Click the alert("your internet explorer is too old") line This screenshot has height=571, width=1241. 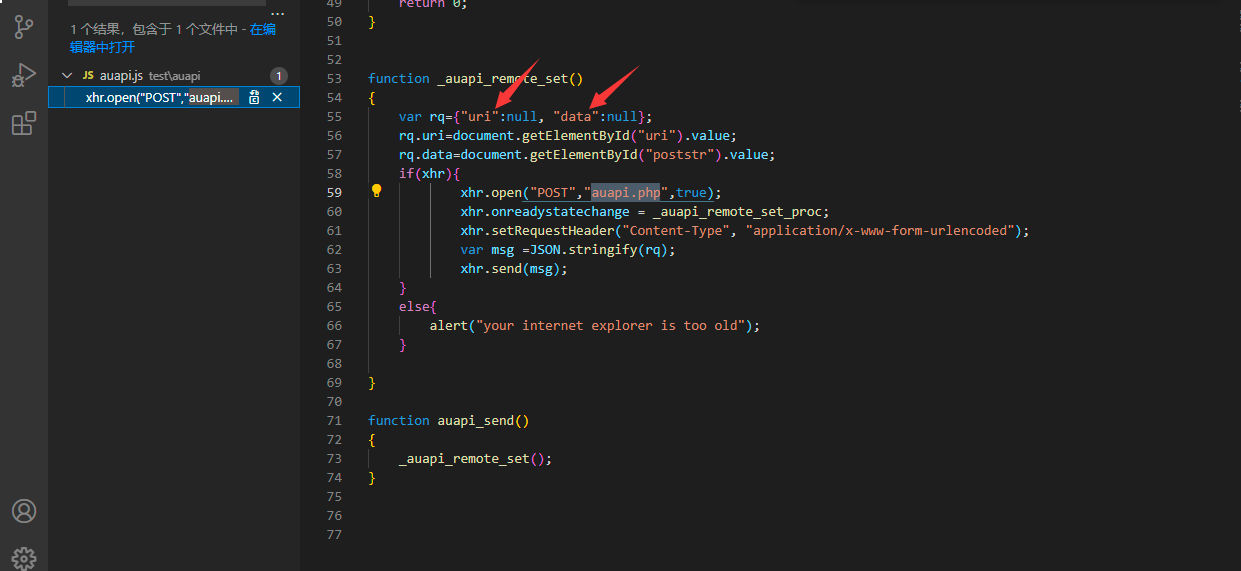595,325
